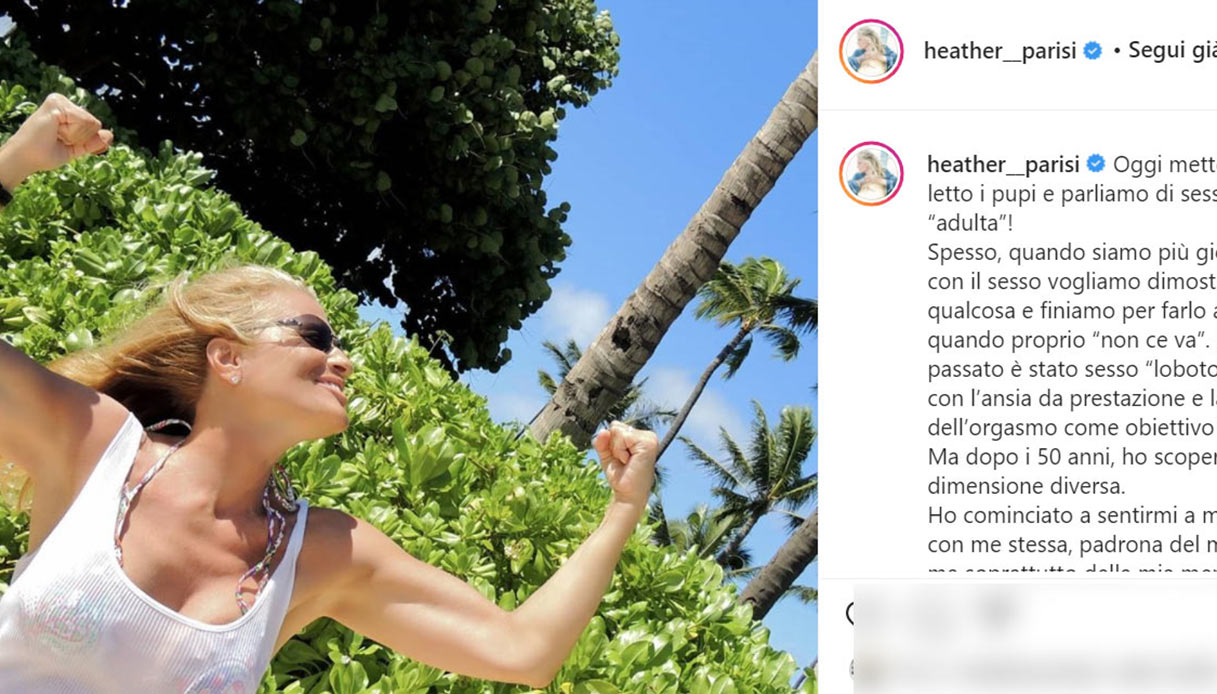Click the verified badge in the post header
The width and height of the screenshot is (1217, 694).
click(1093, 51)
